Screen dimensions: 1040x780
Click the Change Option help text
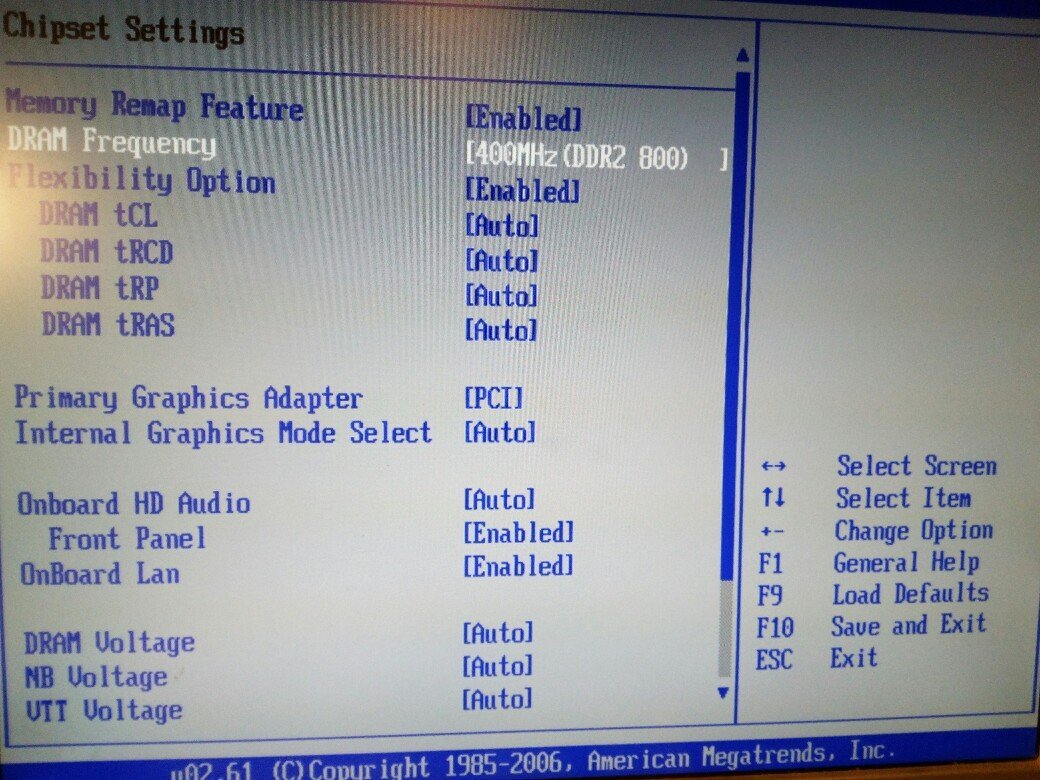913,531
